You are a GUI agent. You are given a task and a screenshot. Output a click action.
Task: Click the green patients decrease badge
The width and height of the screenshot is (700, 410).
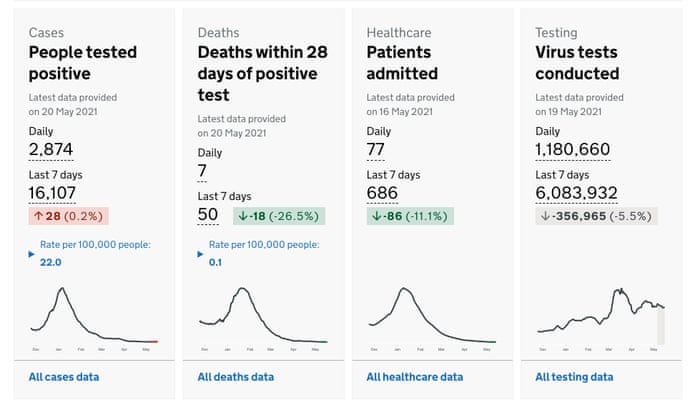pyautogui.click(x=410, y=216)
